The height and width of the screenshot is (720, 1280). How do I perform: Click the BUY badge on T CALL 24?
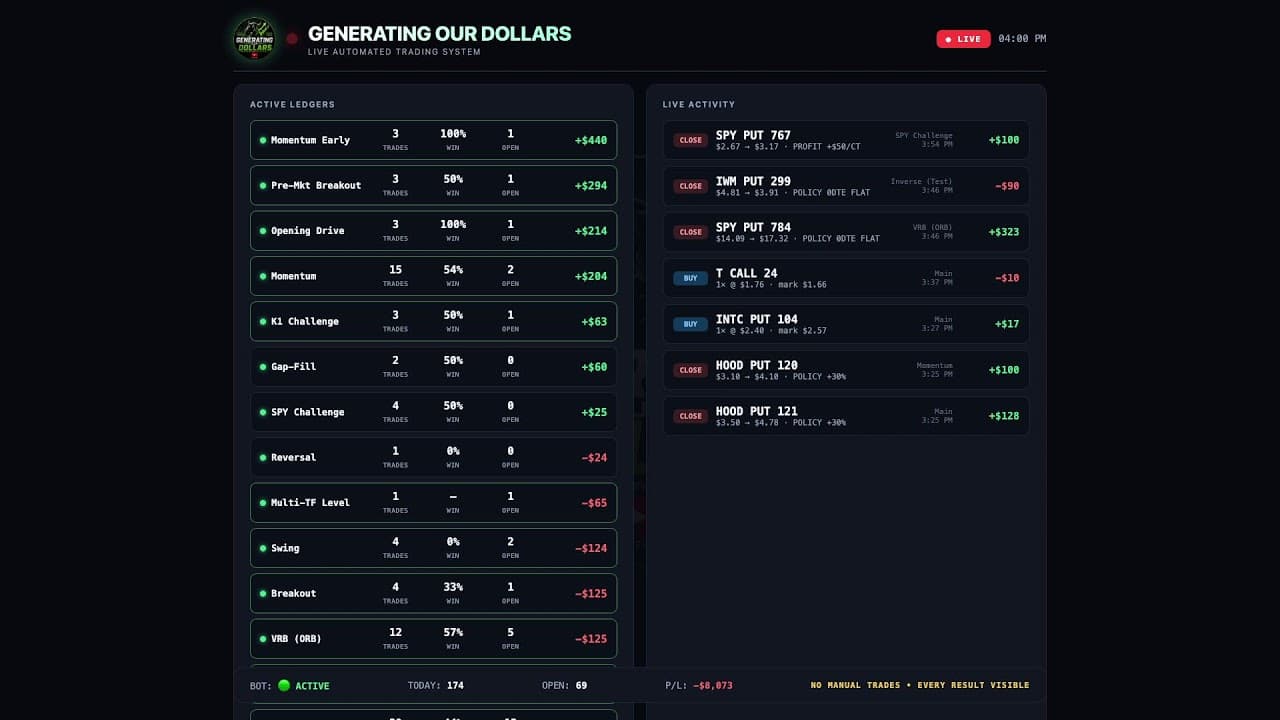coord(691,278)
